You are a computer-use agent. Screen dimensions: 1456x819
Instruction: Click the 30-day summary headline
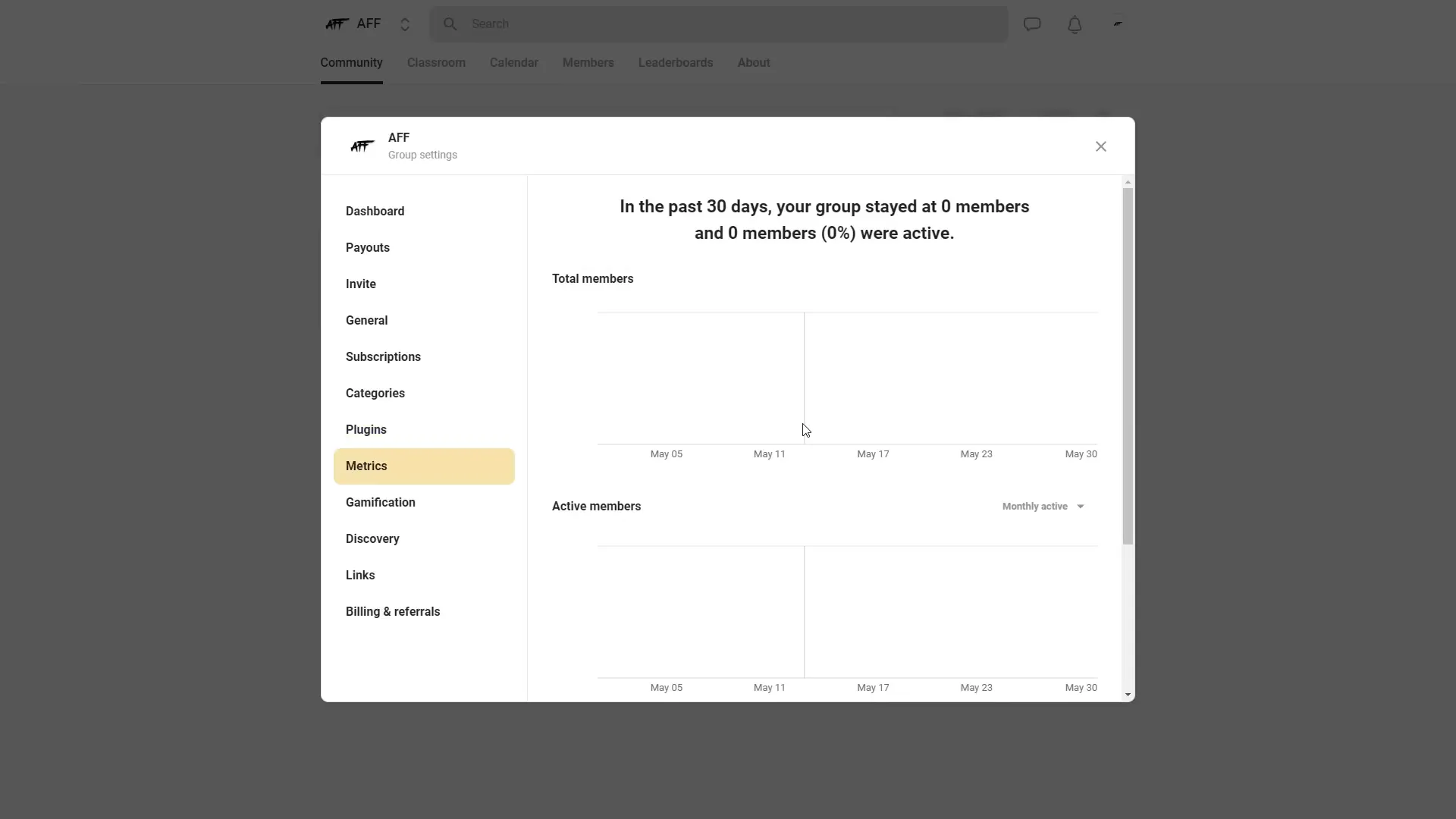tap(824, 220)
